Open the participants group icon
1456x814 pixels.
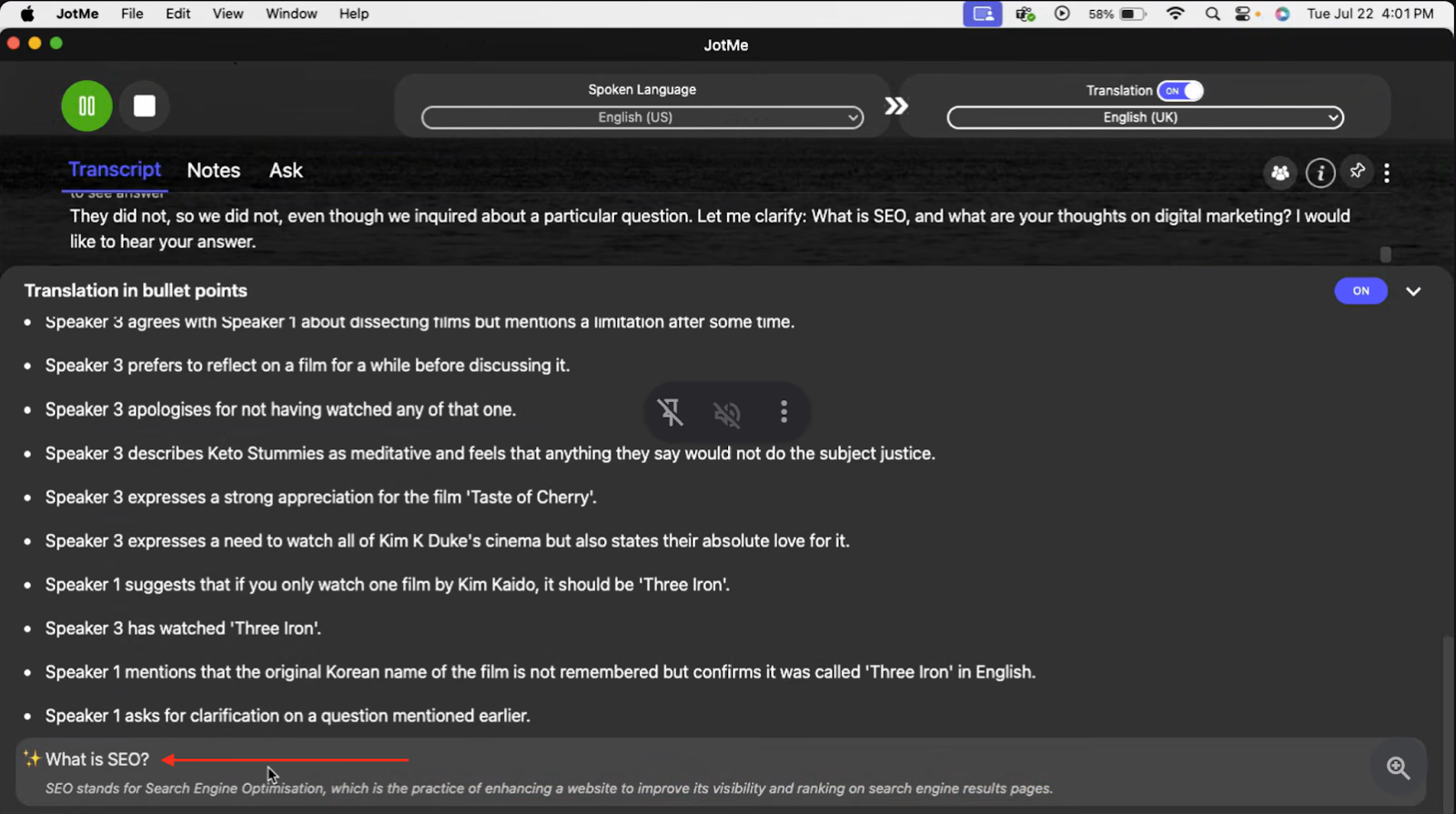click(x=1280, y=172)
